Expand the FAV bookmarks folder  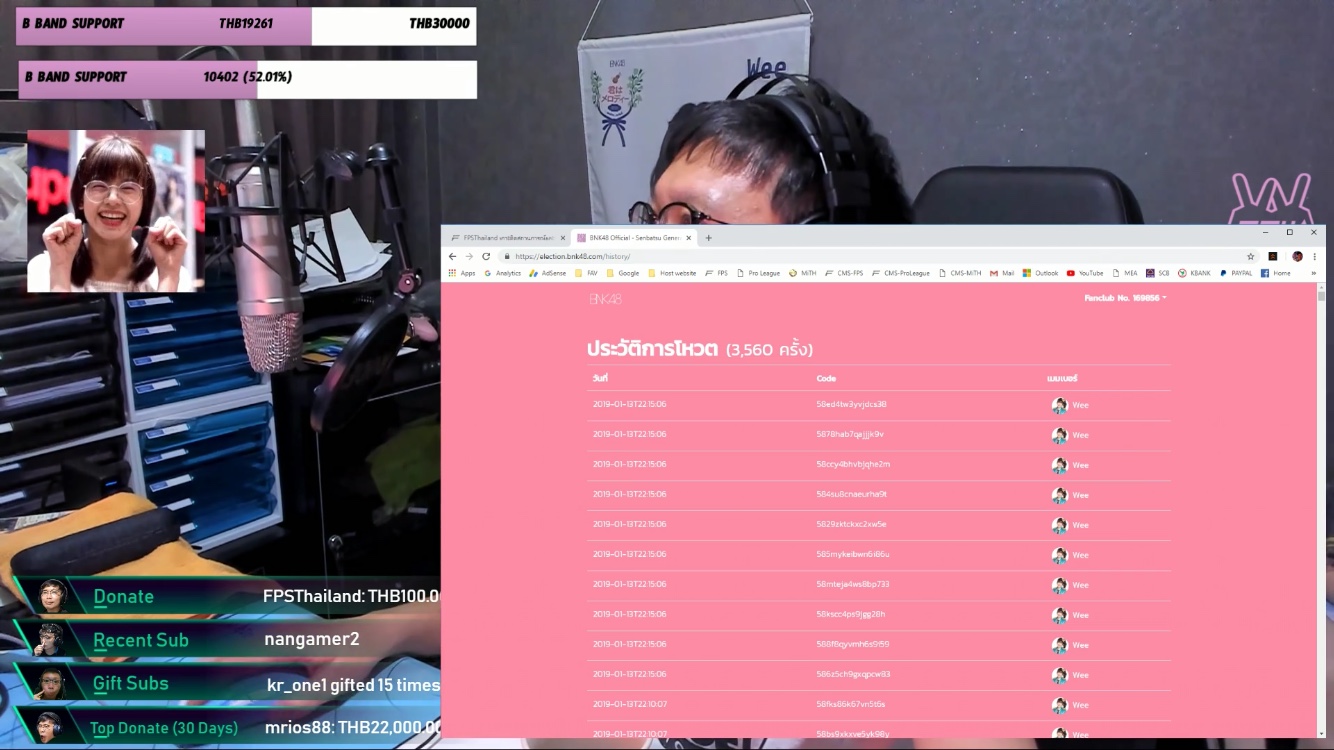click(x=587, y=273)
